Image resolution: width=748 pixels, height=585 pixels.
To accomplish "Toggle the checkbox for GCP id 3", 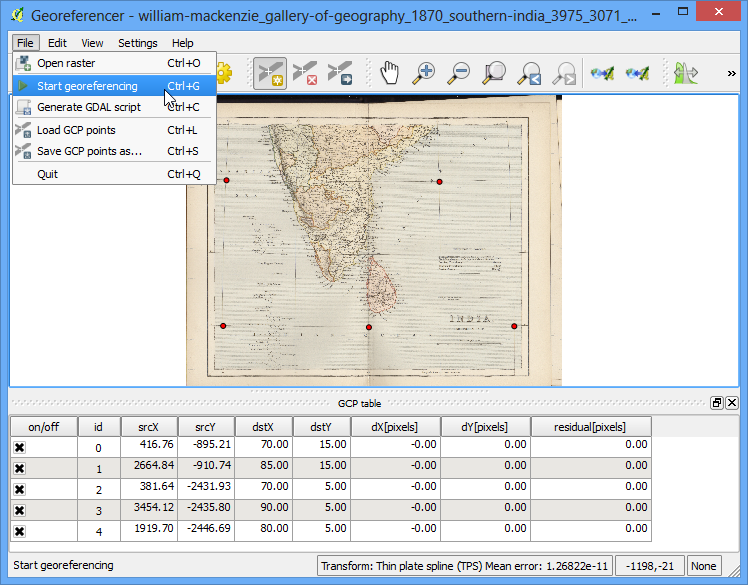I will coord(20,511).
